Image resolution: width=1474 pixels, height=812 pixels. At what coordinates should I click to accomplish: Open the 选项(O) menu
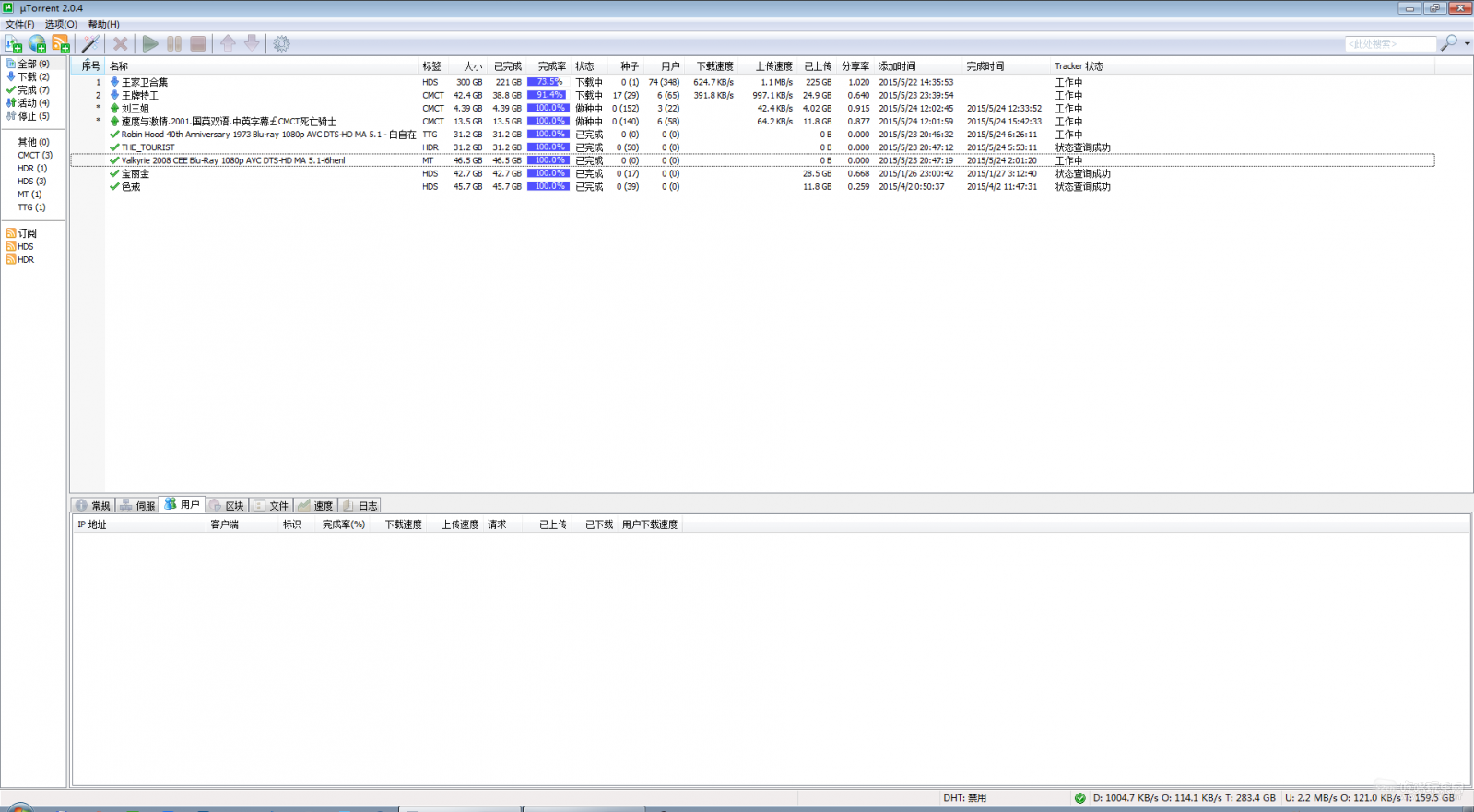pyautogui.click(x=61, y=24)
